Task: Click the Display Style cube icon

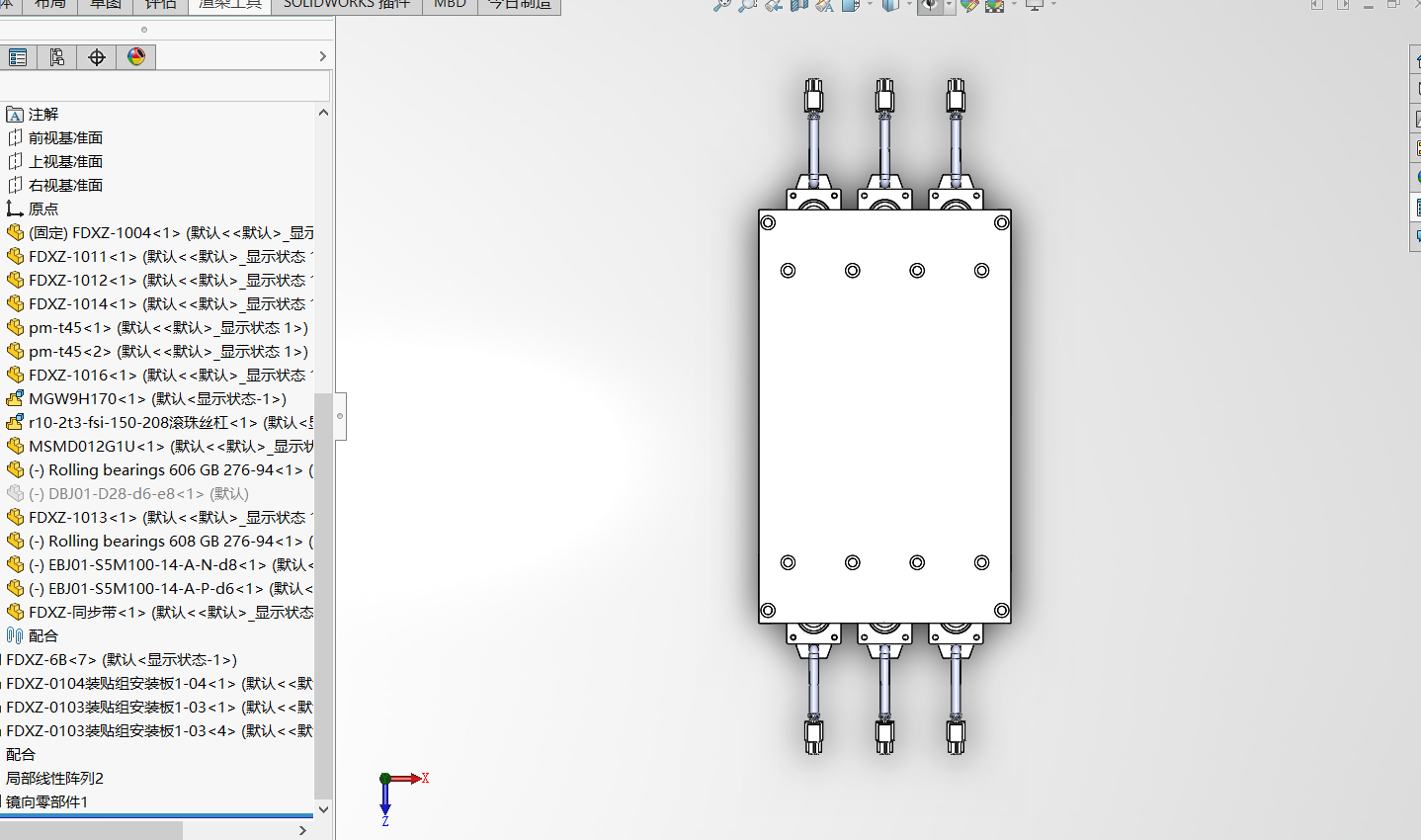Action: click(890, 5)
